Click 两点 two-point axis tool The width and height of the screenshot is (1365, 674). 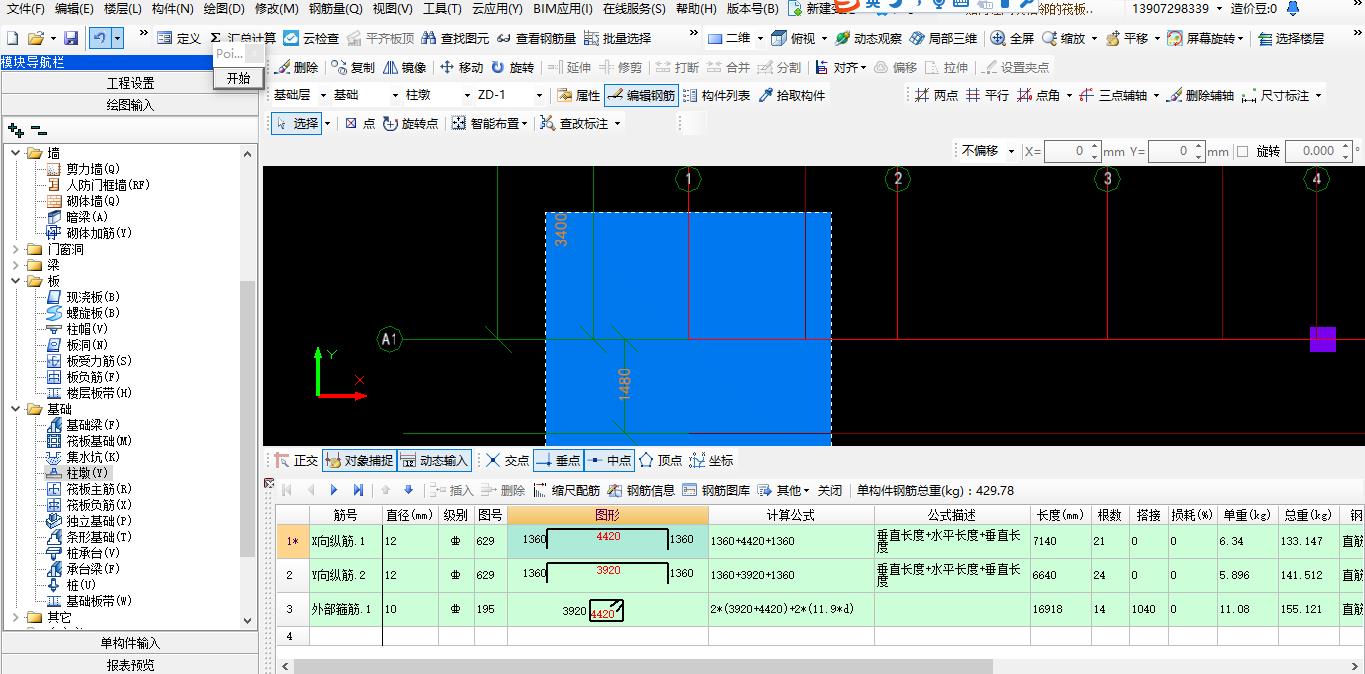point(936,95)
